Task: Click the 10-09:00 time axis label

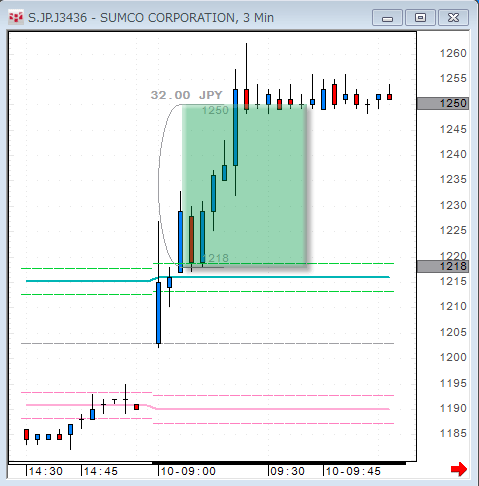Action: coord(188,471)
